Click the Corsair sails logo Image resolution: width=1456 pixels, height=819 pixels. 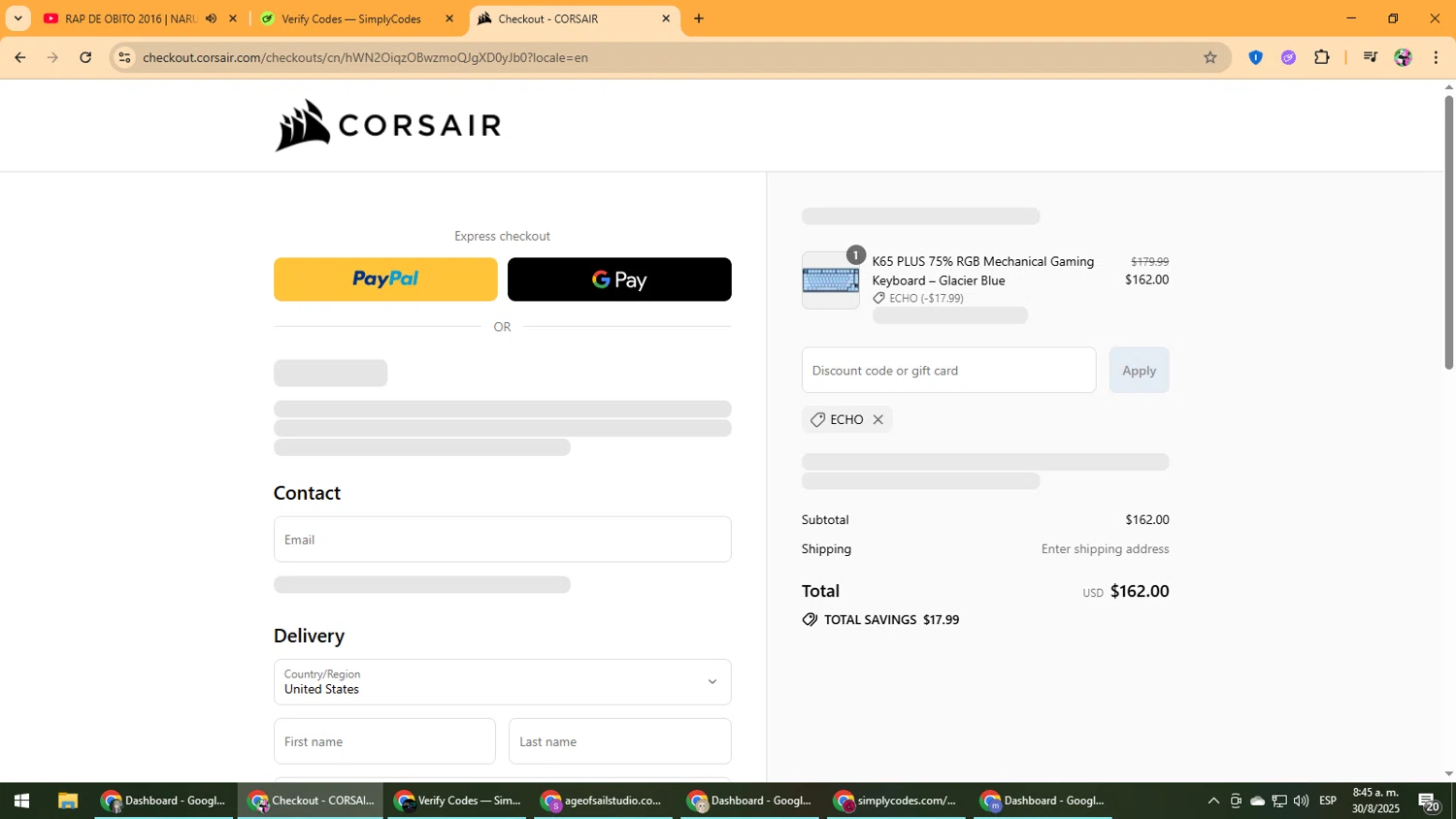388,125
